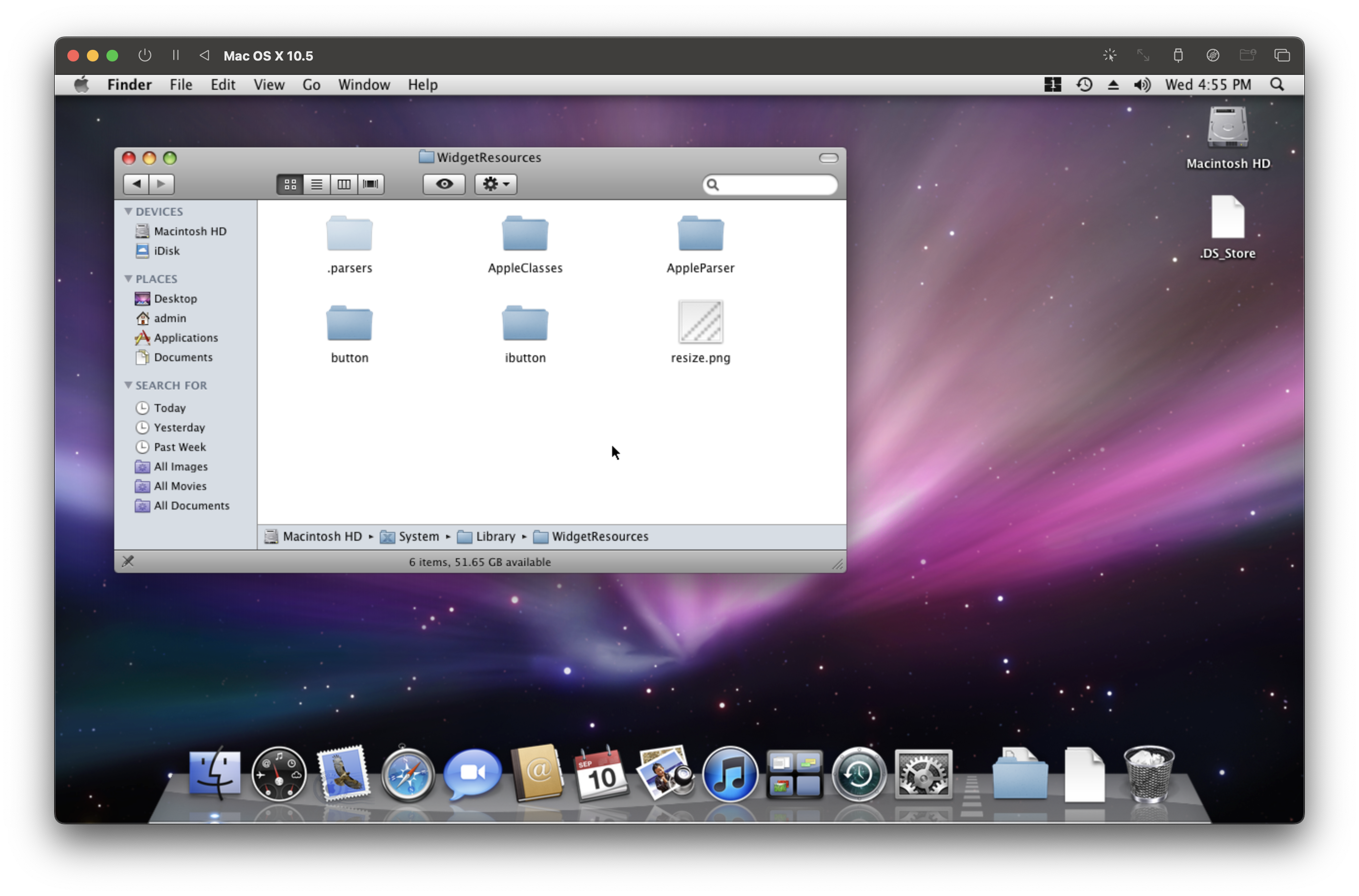
Task: Click the Quick Look eye button
Action: 444,184
